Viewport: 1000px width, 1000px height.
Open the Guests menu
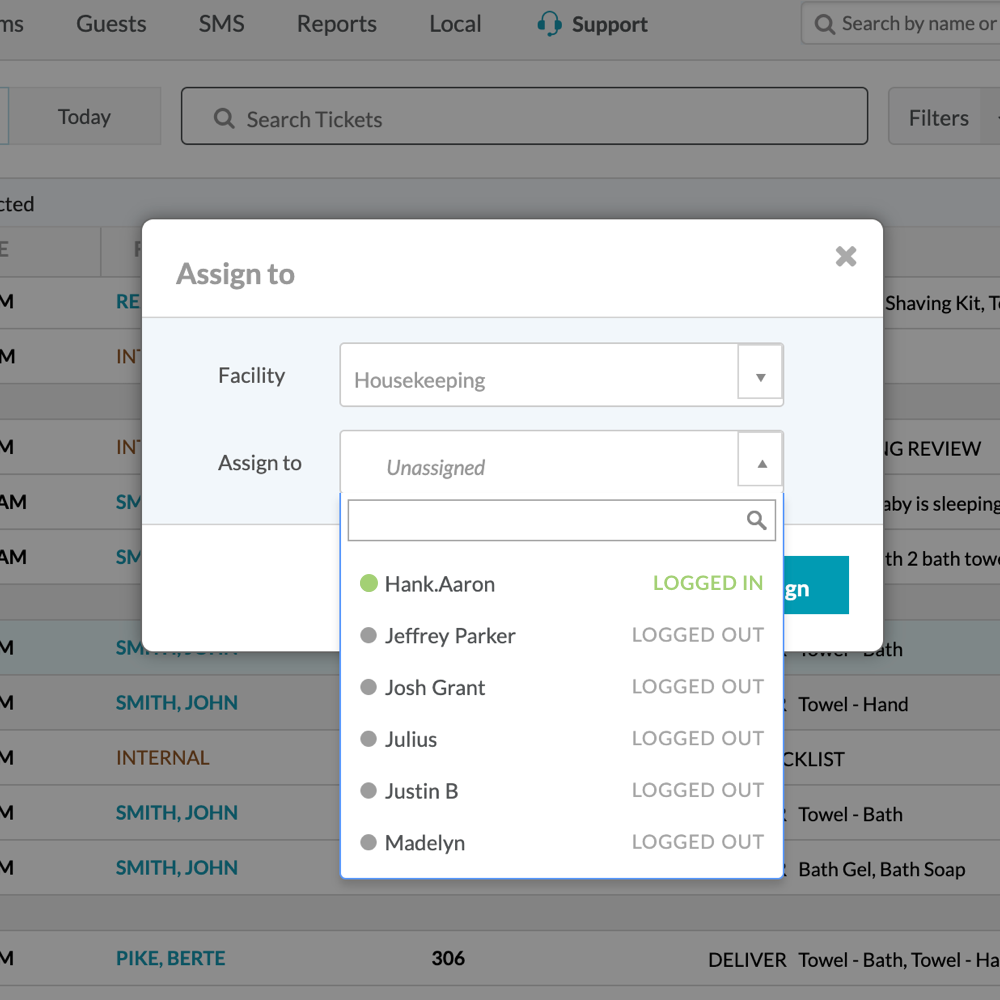(x=111, y=24)
